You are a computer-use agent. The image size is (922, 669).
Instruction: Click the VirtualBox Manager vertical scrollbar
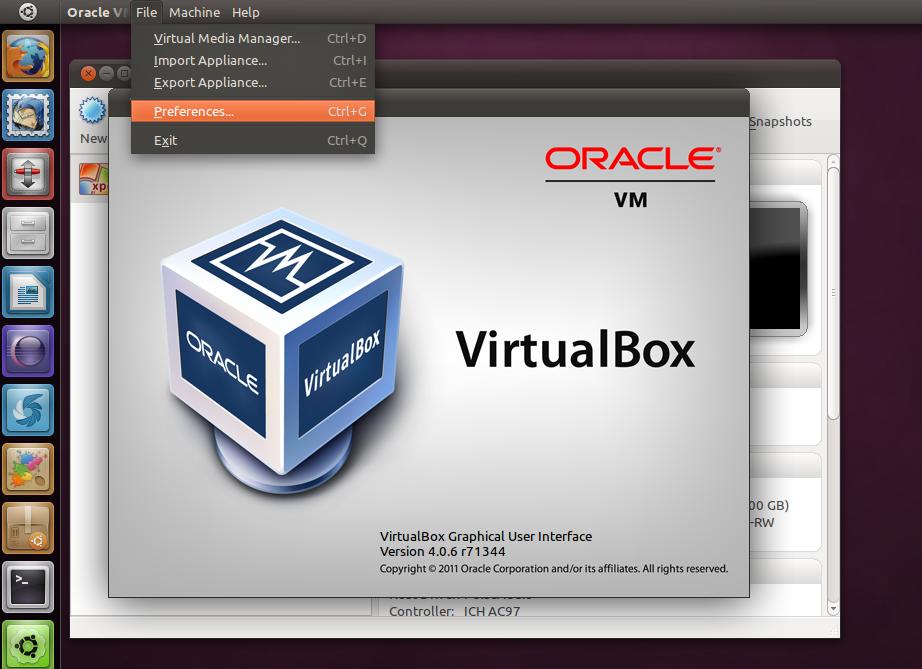pos(833,294)
